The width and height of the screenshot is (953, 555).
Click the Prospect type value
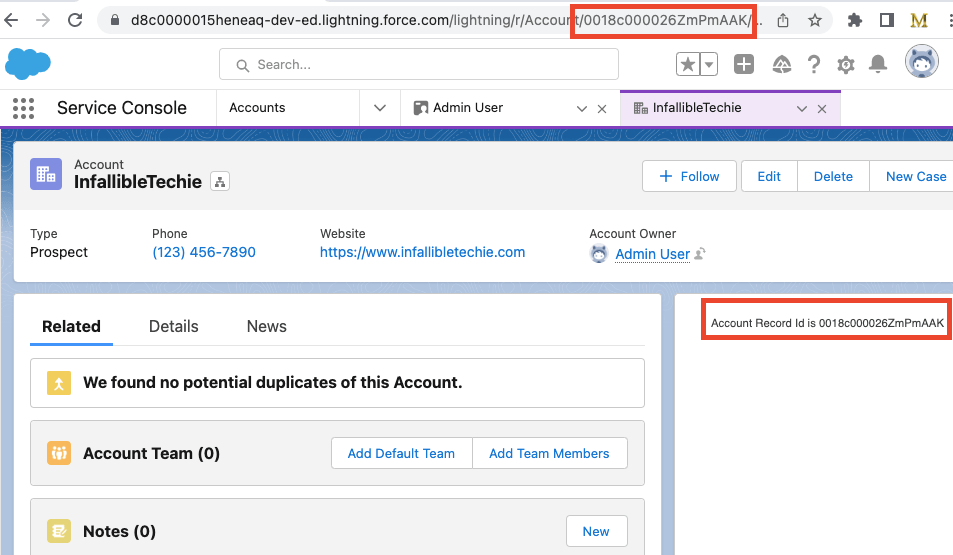(x=59, y=252)
